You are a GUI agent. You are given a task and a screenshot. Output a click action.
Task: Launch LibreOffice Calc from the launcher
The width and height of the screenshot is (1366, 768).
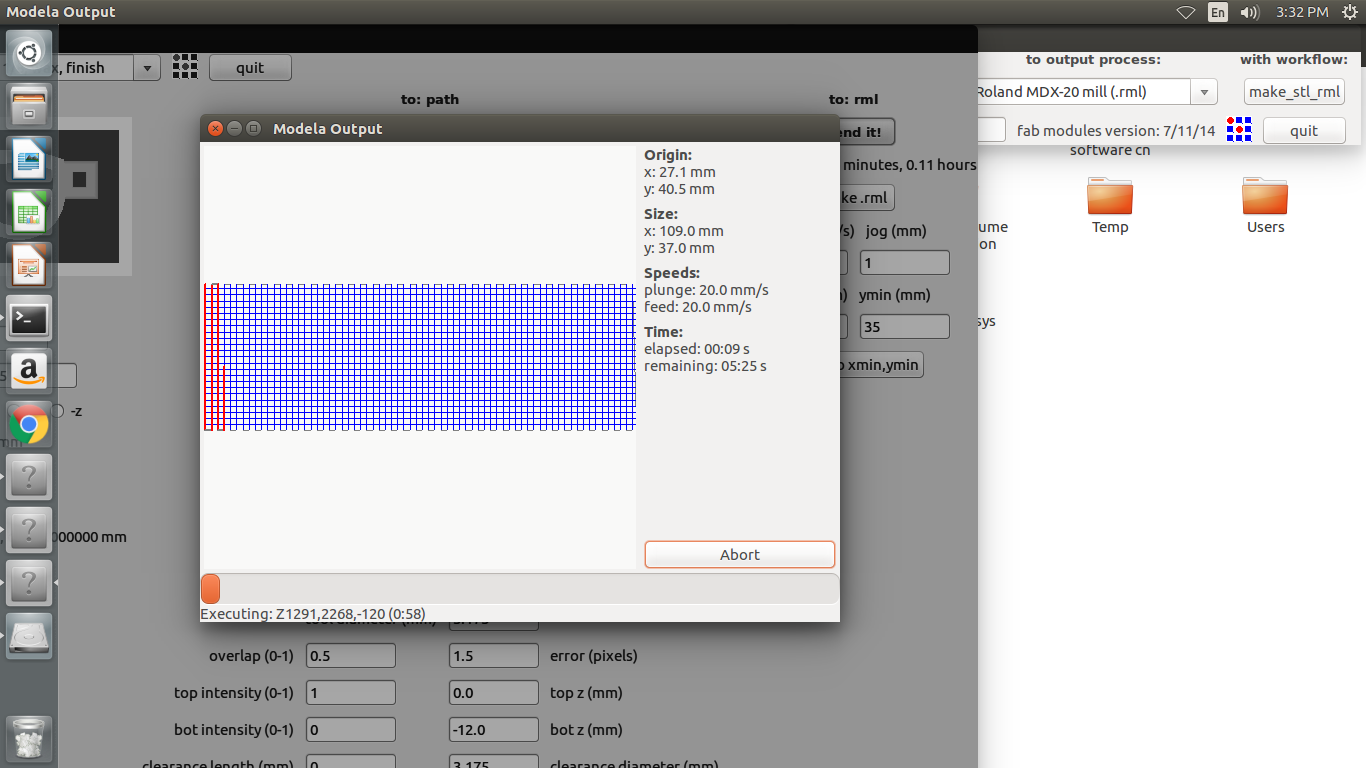click(29, 213)
